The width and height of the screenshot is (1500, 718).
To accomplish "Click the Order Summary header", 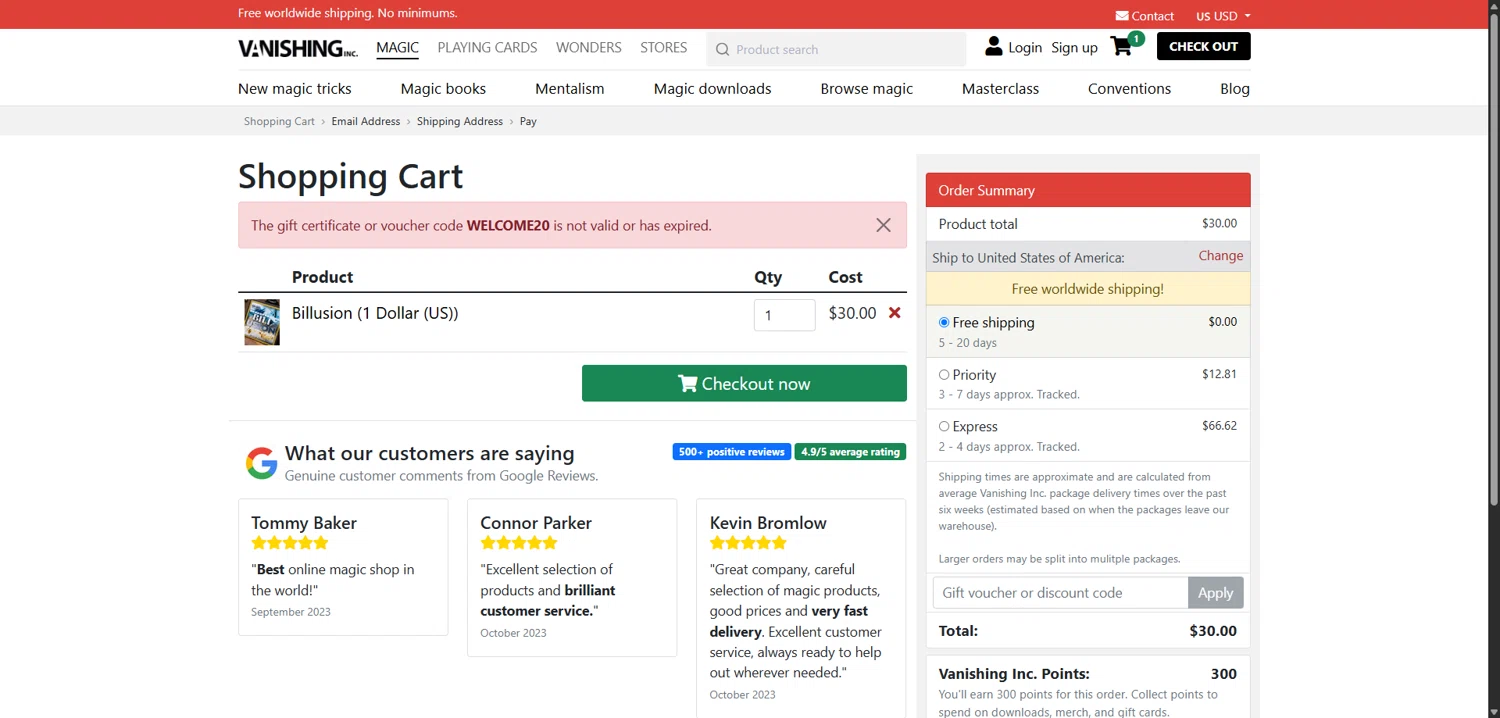I will pos(1088,190).
